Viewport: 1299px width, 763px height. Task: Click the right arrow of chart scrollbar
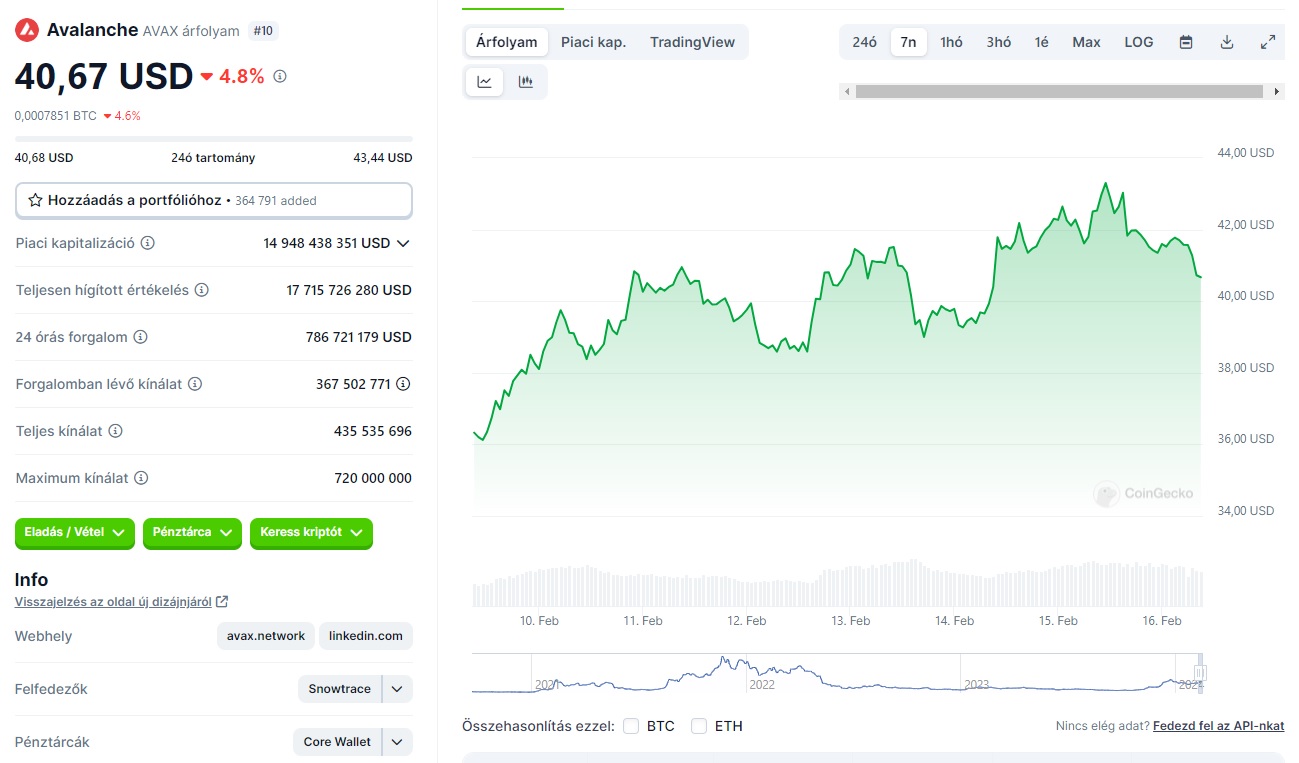click(x=1277, y=92)
